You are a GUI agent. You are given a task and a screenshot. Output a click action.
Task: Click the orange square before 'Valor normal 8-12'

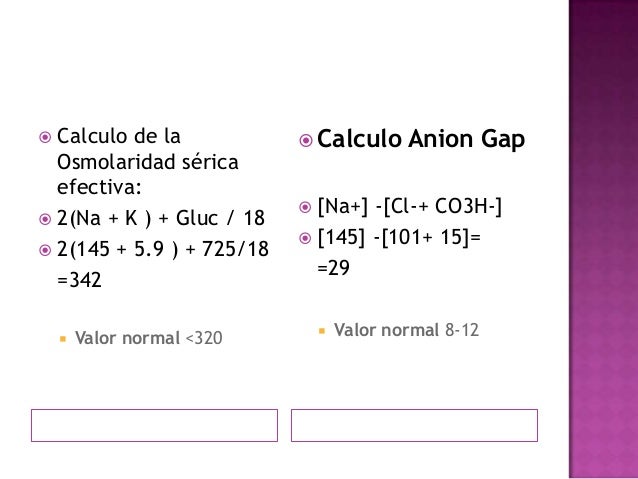[322, 331]
